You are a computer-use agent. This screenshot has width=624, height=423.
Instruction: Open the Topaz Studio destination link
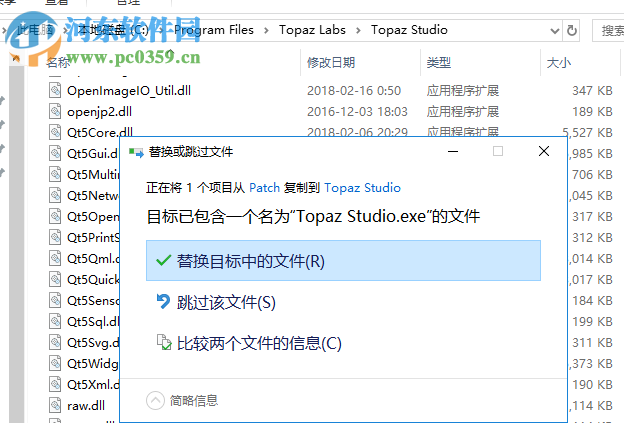(x=362, y=187)
